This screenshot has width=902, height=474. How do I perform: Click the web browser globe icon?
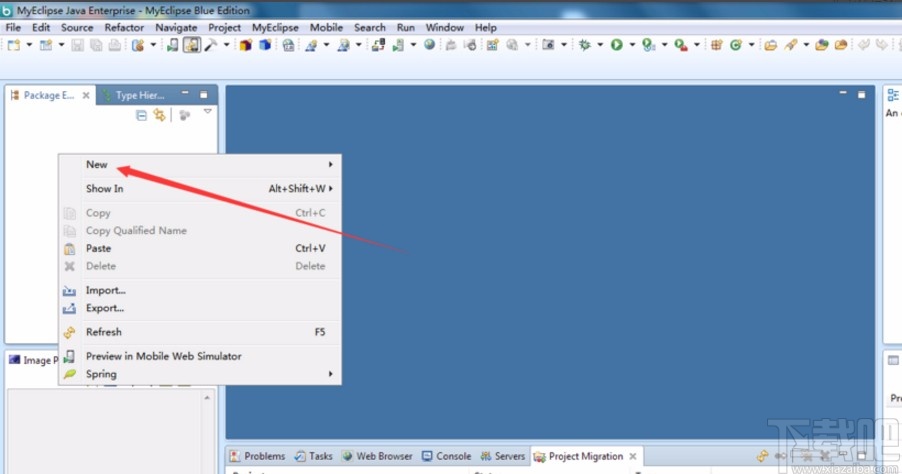pyautogui.click(x=429, y=45)
